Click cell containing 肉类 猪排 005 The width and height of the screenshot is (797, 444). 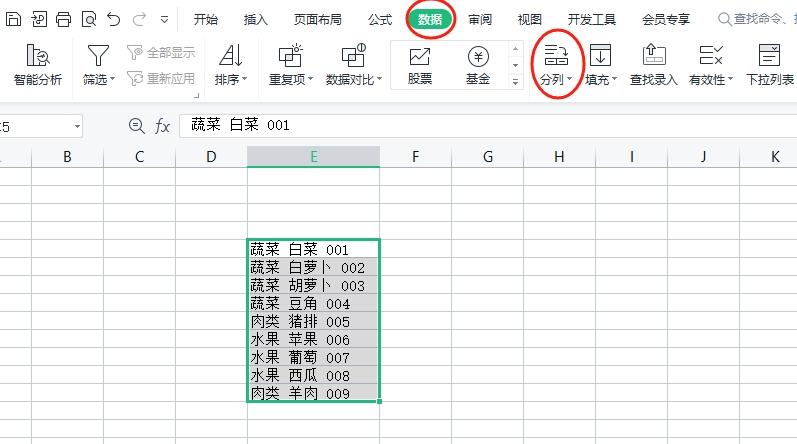pyautogui.click(x=314, y=321)
